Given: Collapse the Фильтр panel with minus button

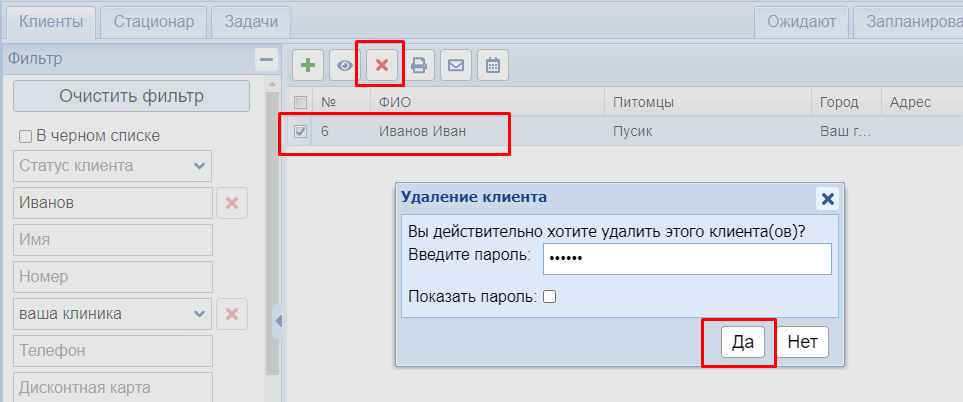Looking at the screenshot, I should [266, 59].
